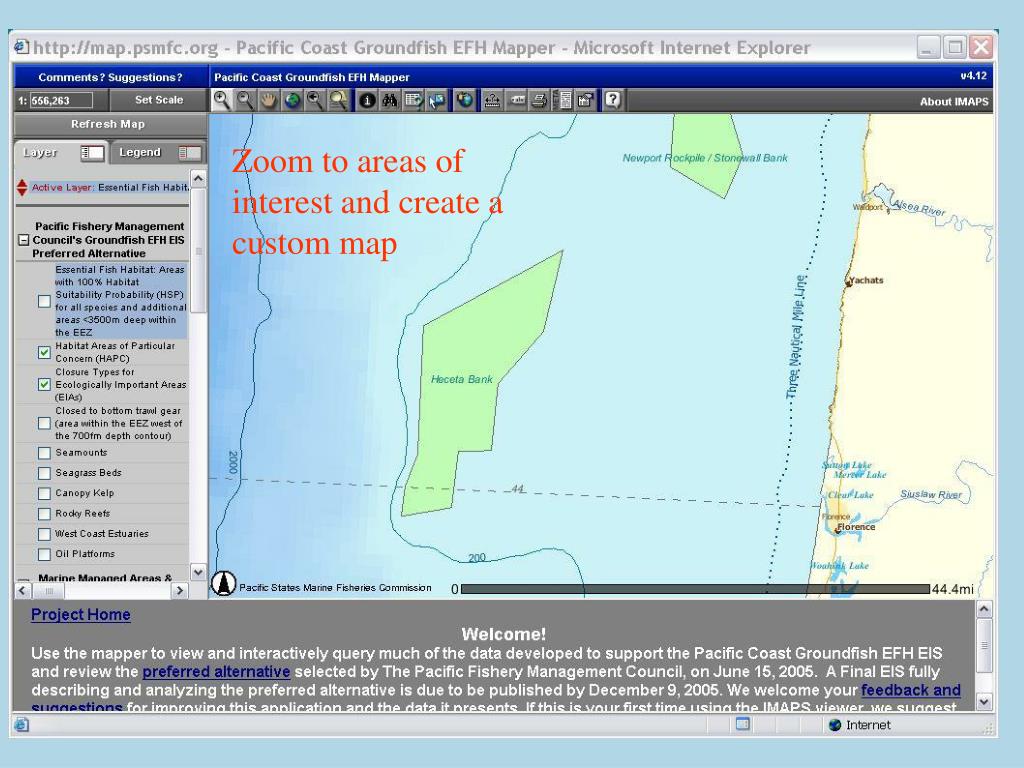Image resolution: width=1024 pixels, height=768 pixels.
Task: Switch to the Layer tab
Action: (41, 153)
